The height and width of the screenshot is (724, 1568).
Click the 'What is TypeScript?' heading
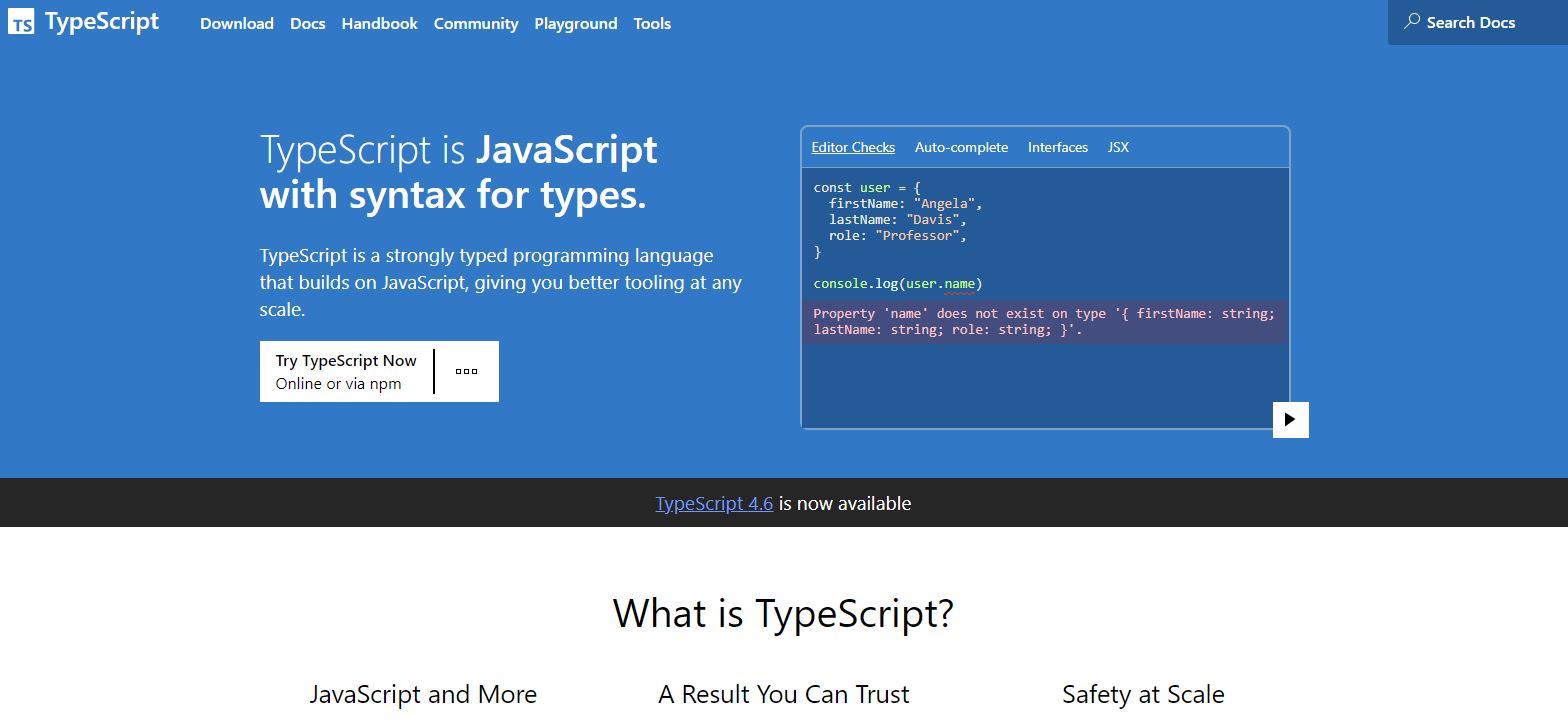coord(783,613)
